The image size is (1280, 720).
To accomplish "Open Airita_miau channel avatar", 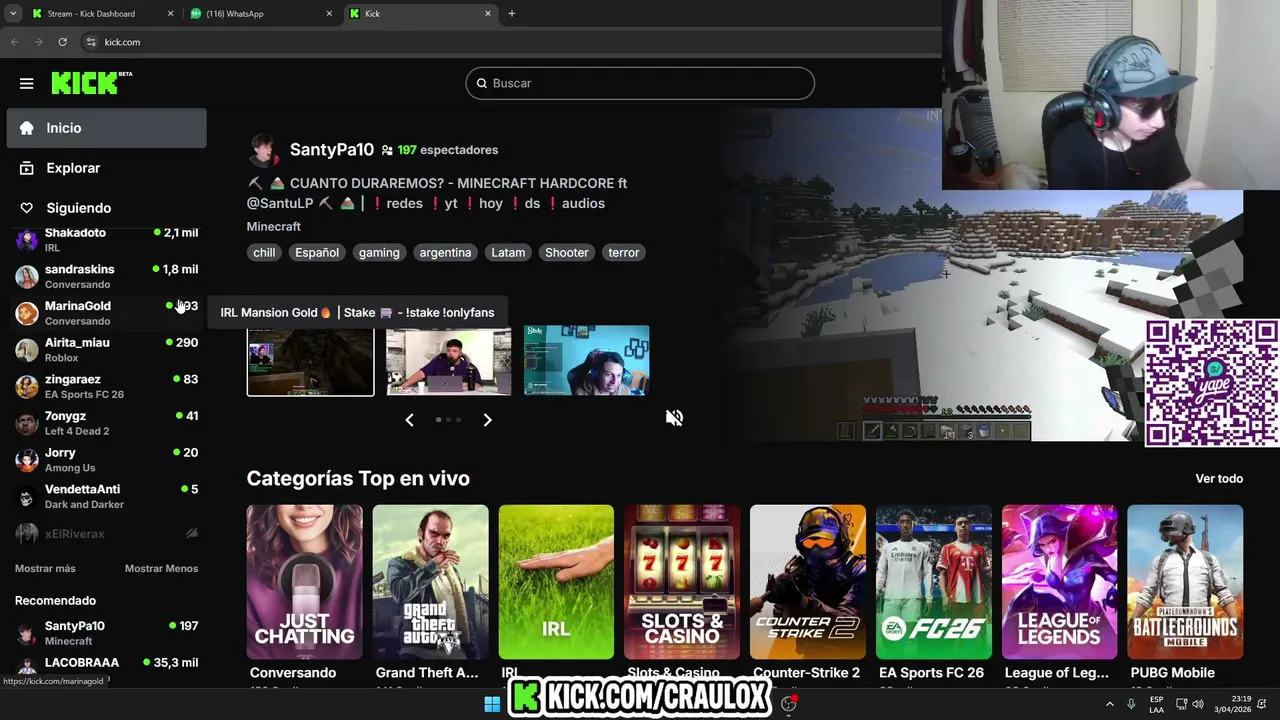I will tap(27, 350).
